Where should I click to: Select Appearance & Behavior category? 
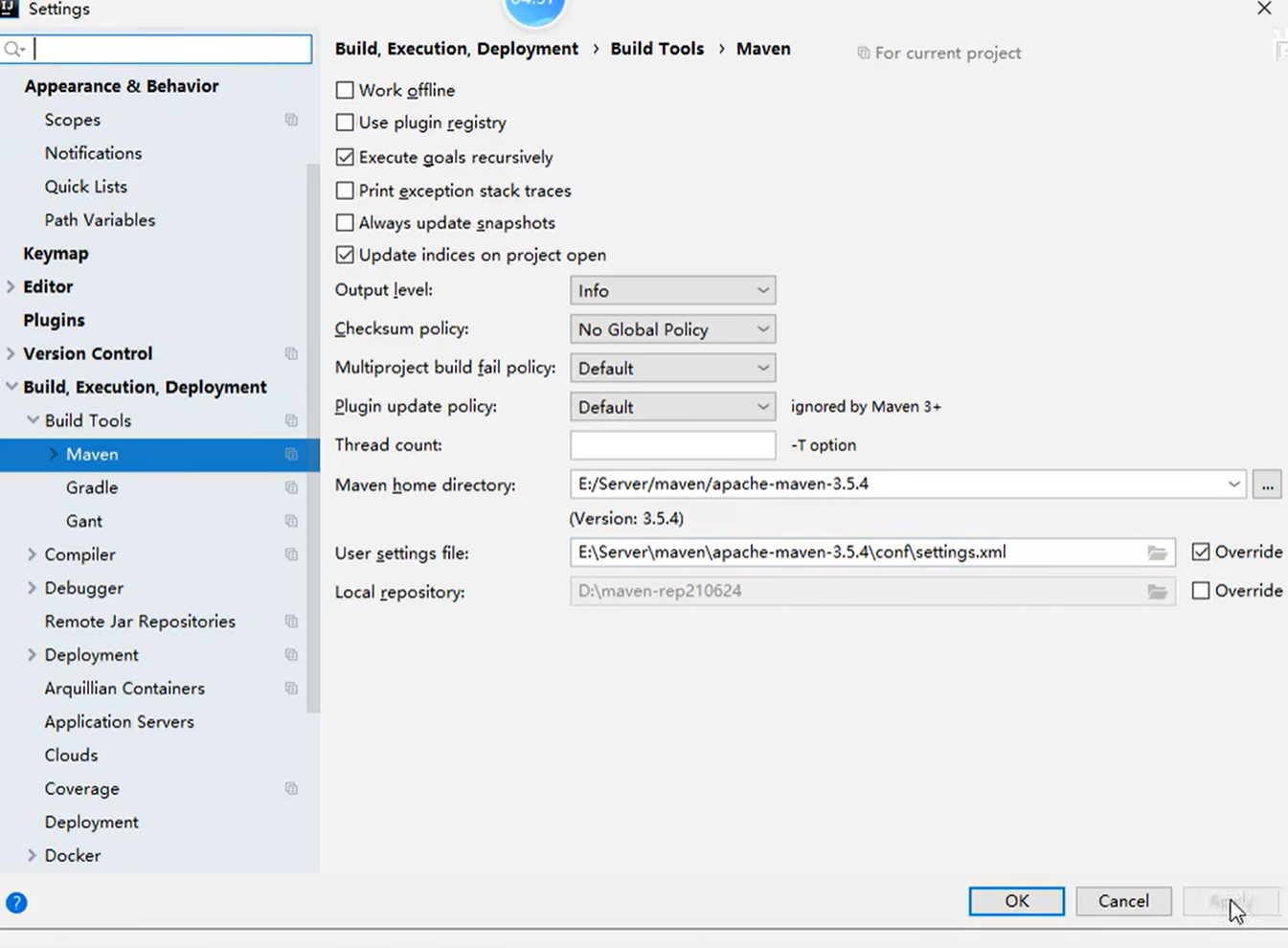tap(122, 86)
